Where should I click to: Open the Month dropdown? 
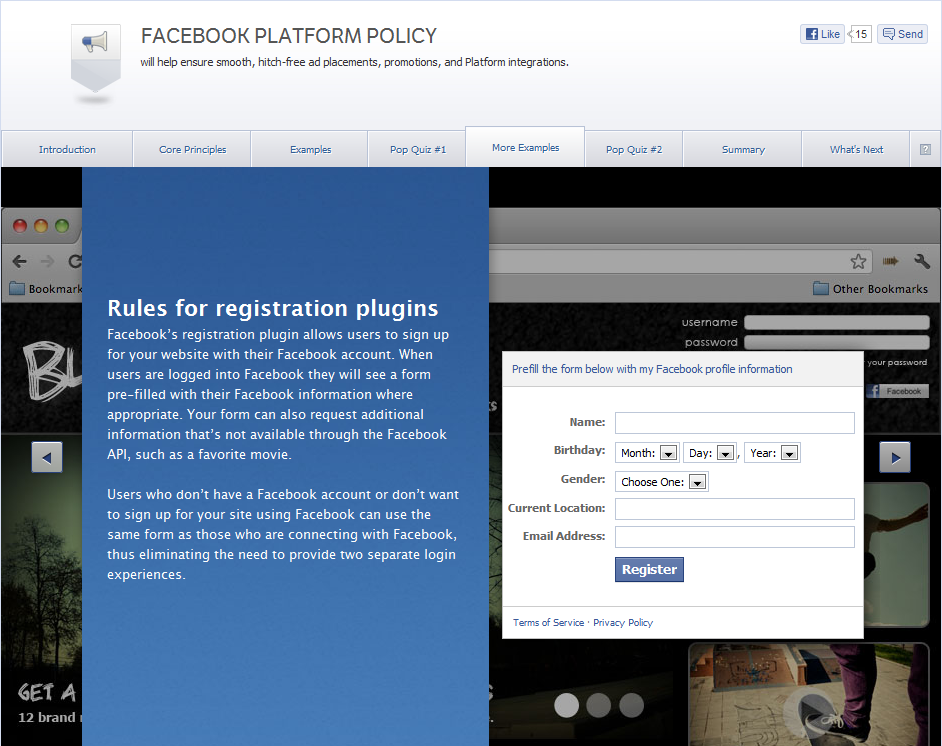[647, 453]
